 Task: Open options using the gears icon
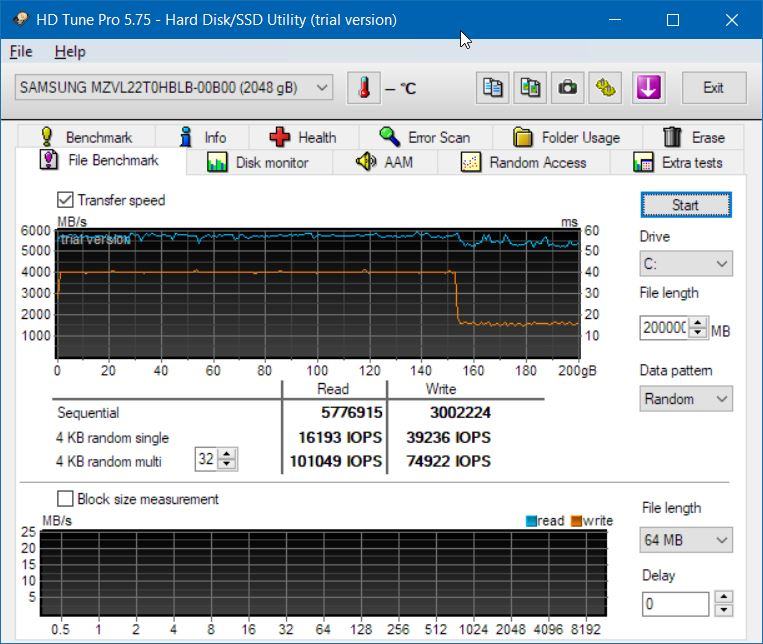pos(605,88)
